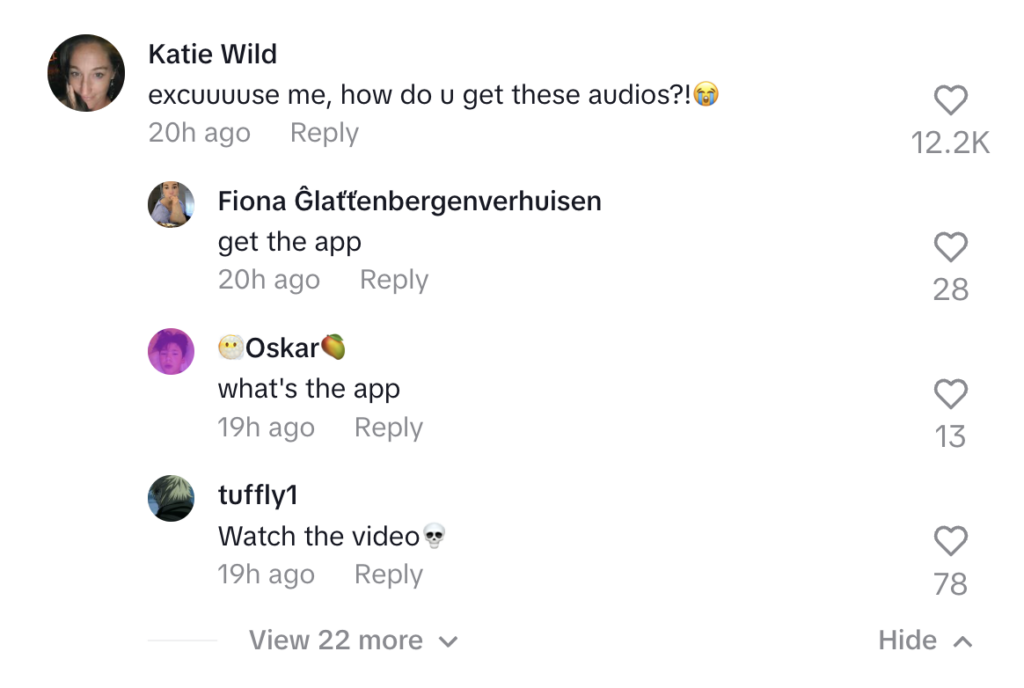Like Fiona's 'get the app' reply
Viewport: 1024px width, 688px height.
tap(950, 247)
